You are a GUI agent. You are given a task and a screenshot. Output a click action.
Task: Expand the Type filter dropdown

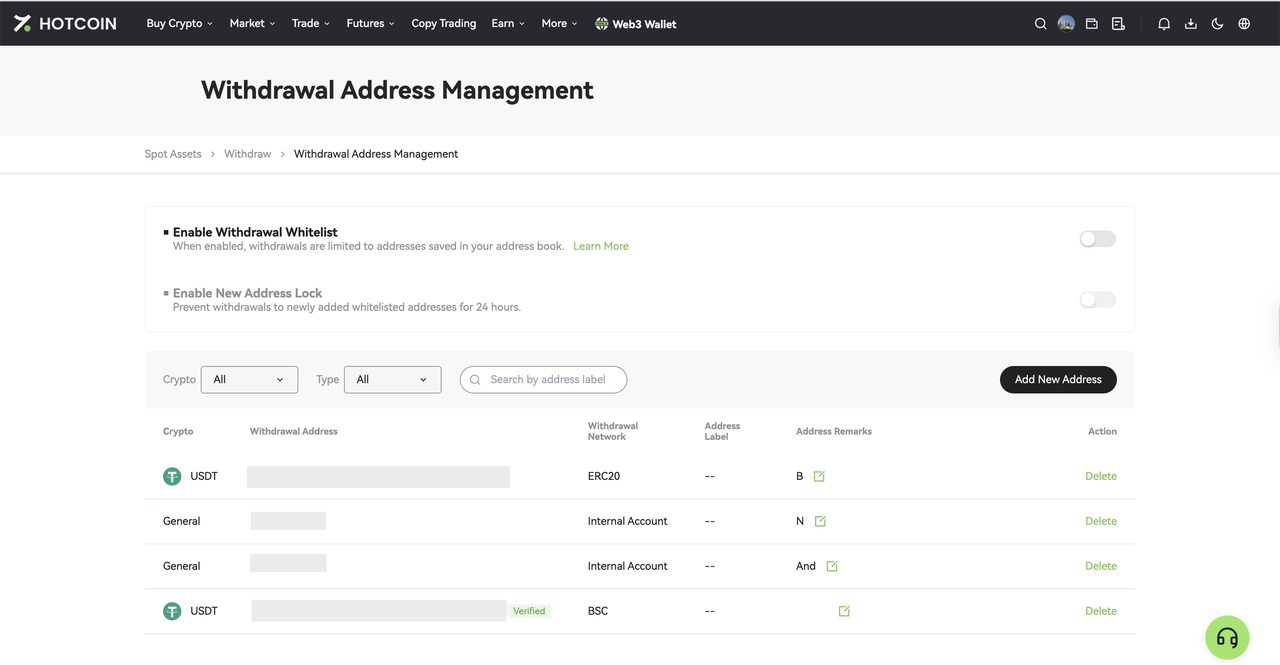tap(392, 380)
